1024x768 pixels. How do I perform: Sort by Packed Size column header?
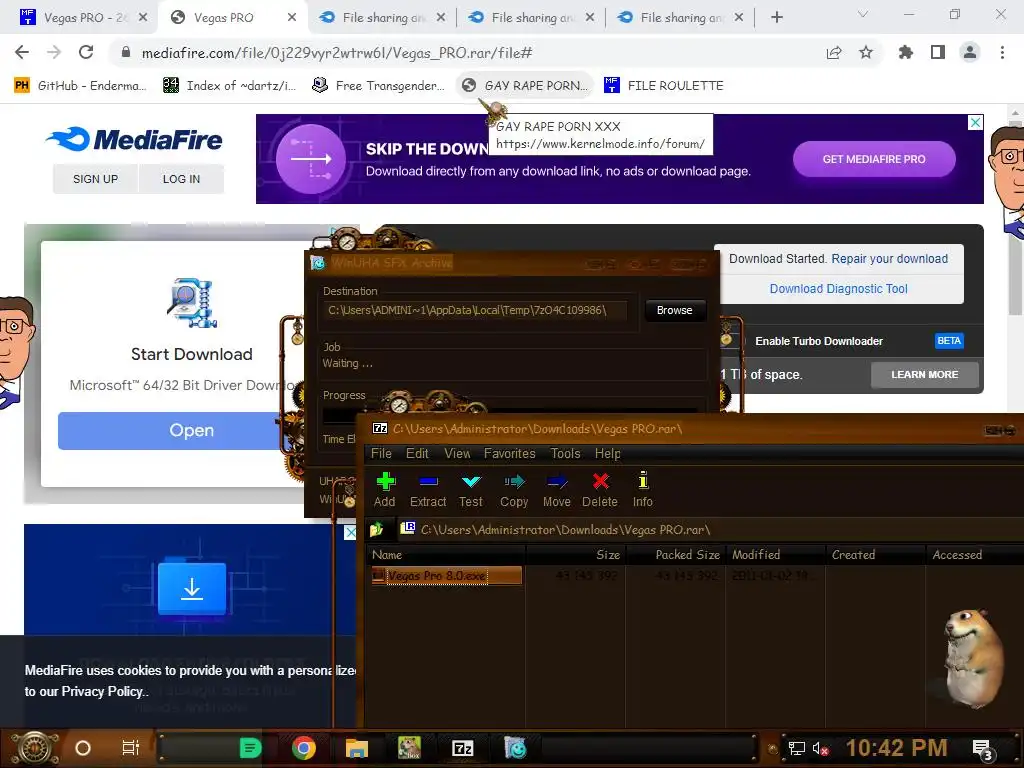675,554
